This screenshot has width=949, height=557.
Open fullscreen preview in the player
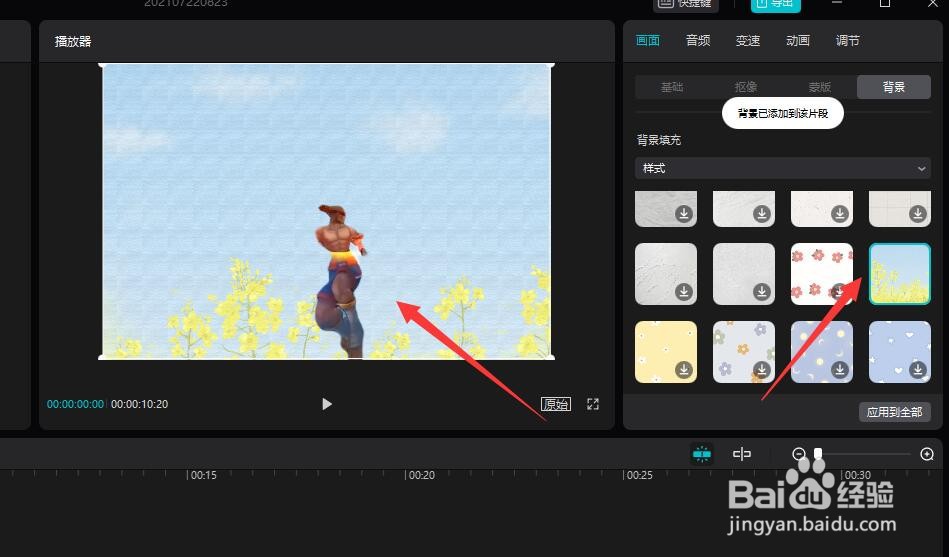[x=593, y=404]
